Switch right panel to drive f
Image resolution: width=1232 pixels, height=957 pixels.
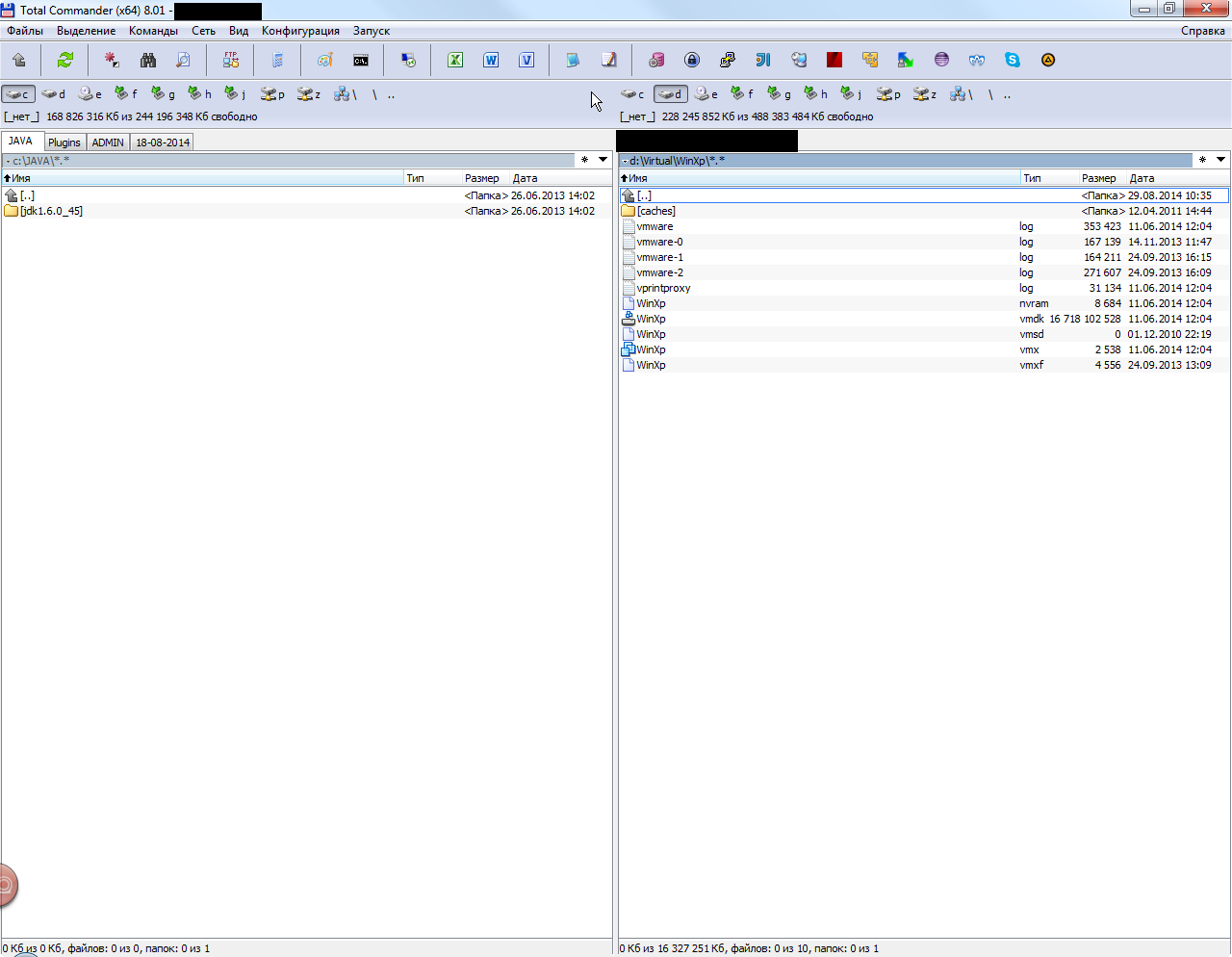742,94
